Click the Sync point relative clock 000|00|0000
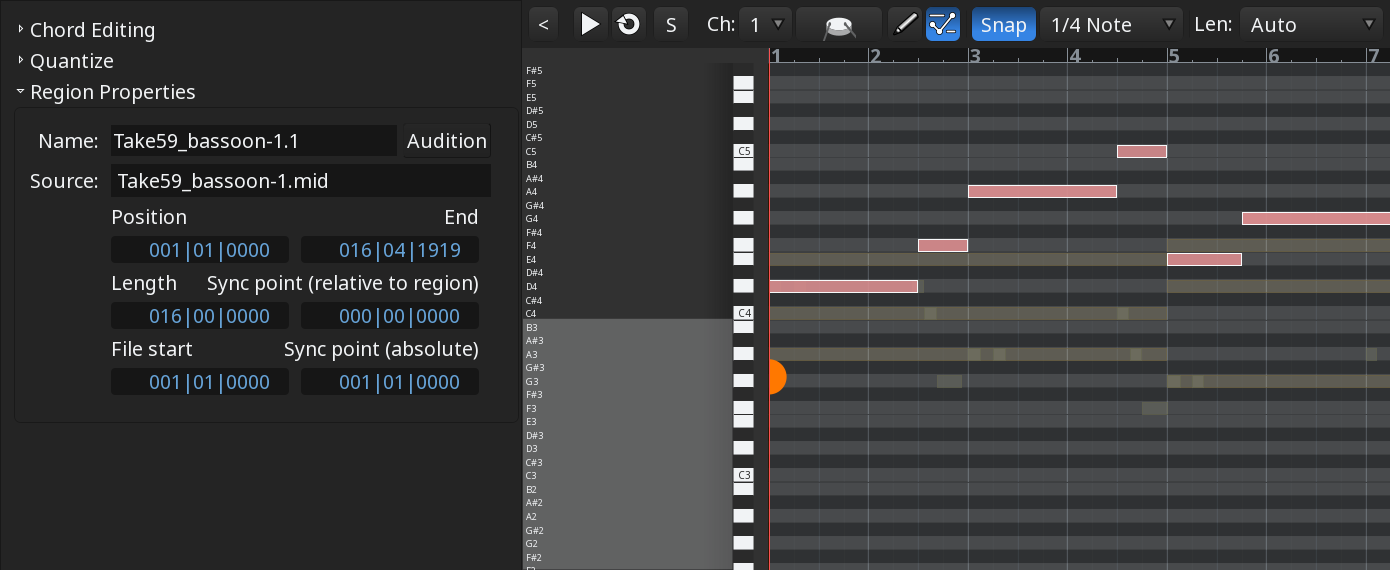This screenshot has height=570, width=1390. point(390,316)
